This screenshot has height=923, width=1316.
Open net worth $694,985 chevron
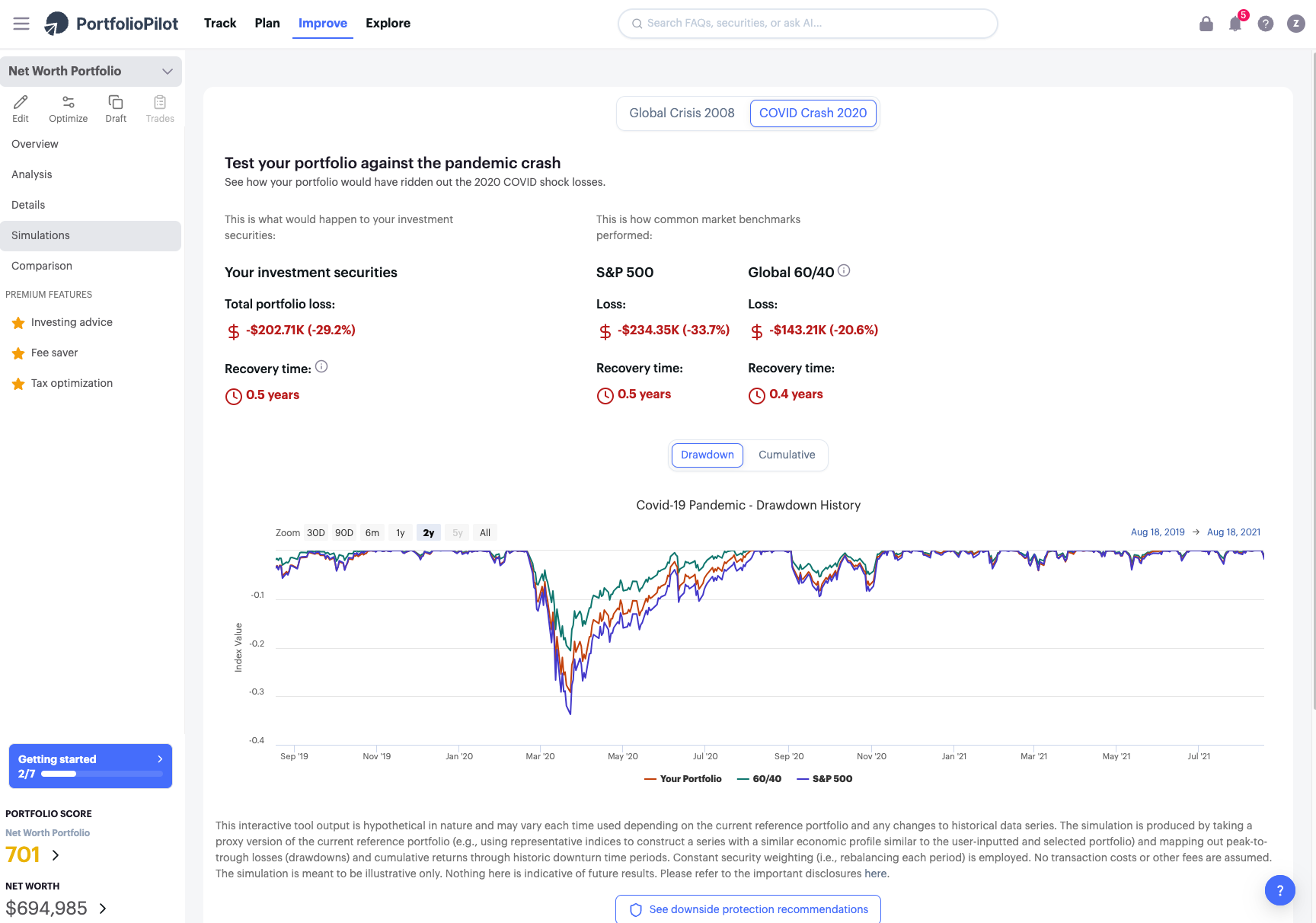tap(103, 909)
